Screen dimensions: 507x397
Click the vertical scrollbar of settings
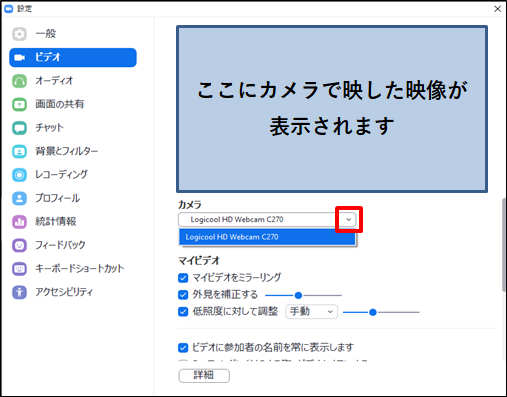tap(504, 245)
